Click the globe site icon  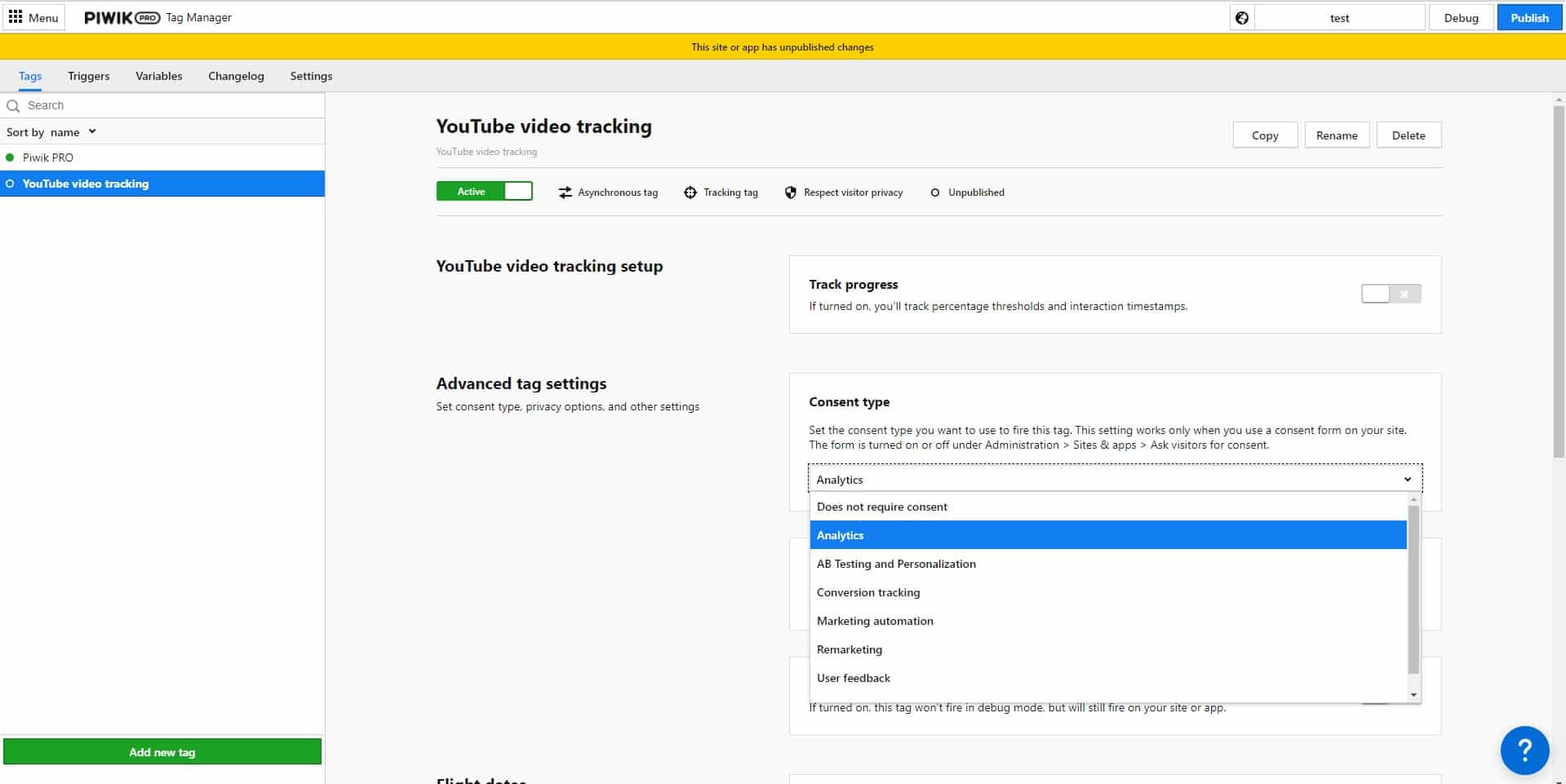pyautogui.click(x=1242, y=18)
